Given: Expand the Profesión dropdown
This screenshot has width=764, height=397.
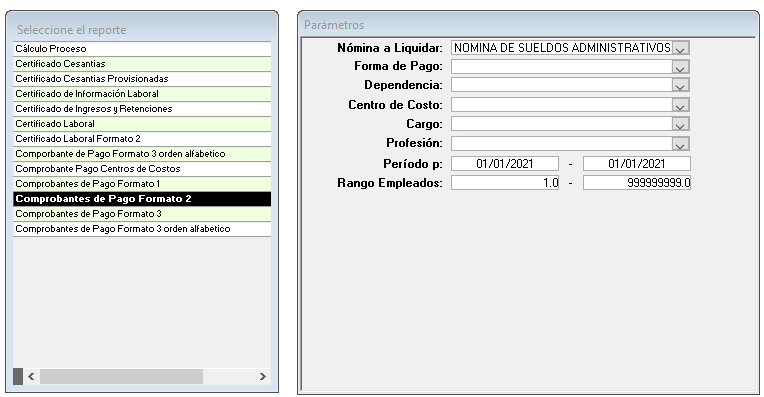Looking at the screenshot, I should coord(680,144).
